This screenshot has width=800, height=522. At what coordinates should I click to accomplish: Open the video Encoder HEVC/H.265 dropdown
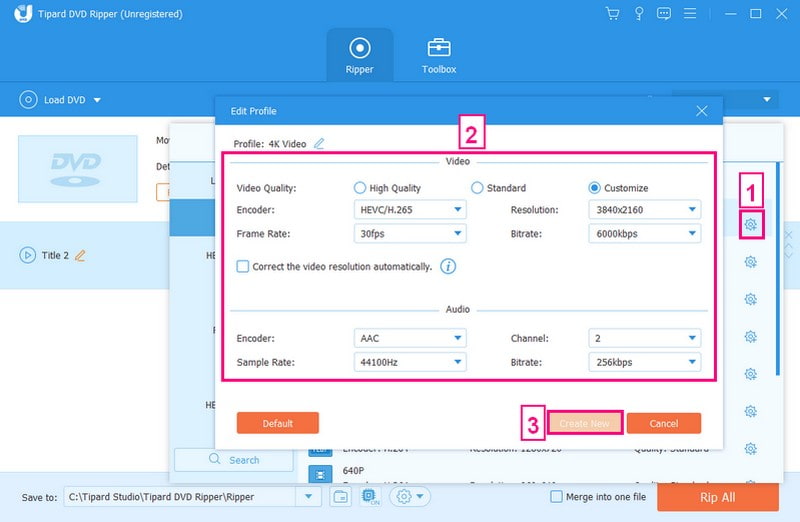click(410, 210)
